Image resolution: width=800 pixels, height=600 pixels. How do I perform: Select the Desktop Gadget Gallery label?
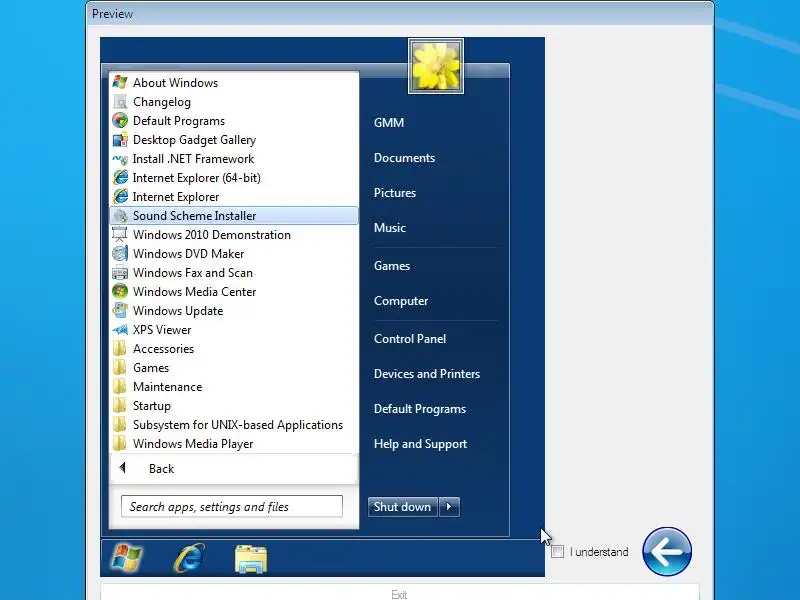(194, 140)
